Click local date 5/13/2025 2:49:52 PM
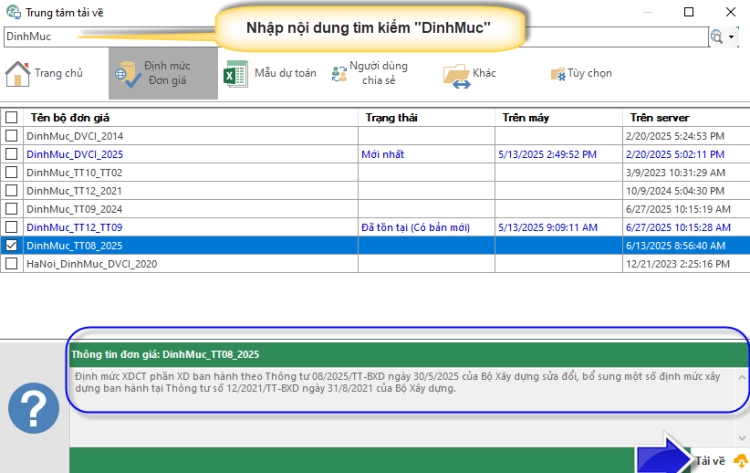Image resolution: width=750 pixels, height=473 pixels. point(547,154)
